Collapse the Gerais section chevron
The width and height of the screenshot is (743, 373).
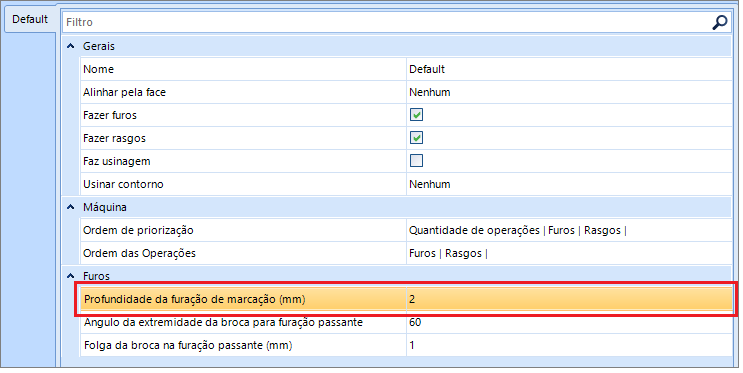click(71, 46)
